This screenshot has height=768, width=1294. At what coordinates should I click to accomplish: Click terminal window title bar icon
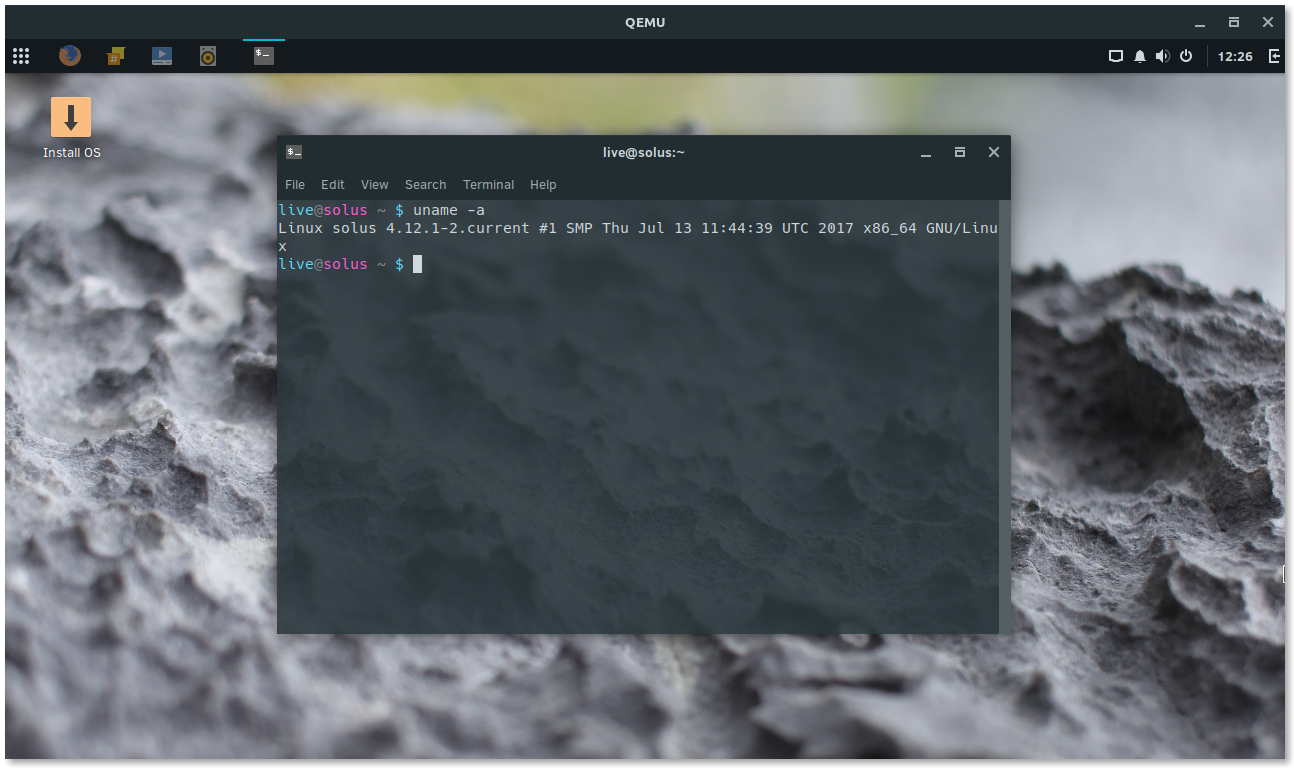[294, 152]
